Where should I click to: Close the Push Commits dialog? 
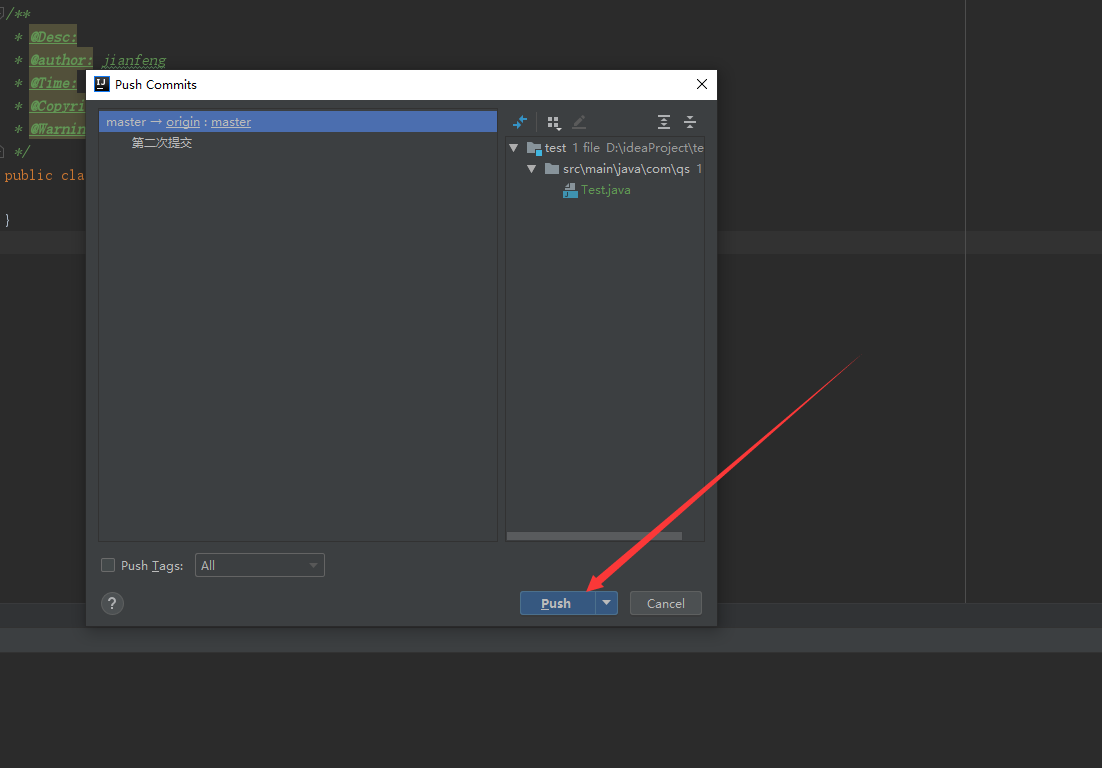701,84
